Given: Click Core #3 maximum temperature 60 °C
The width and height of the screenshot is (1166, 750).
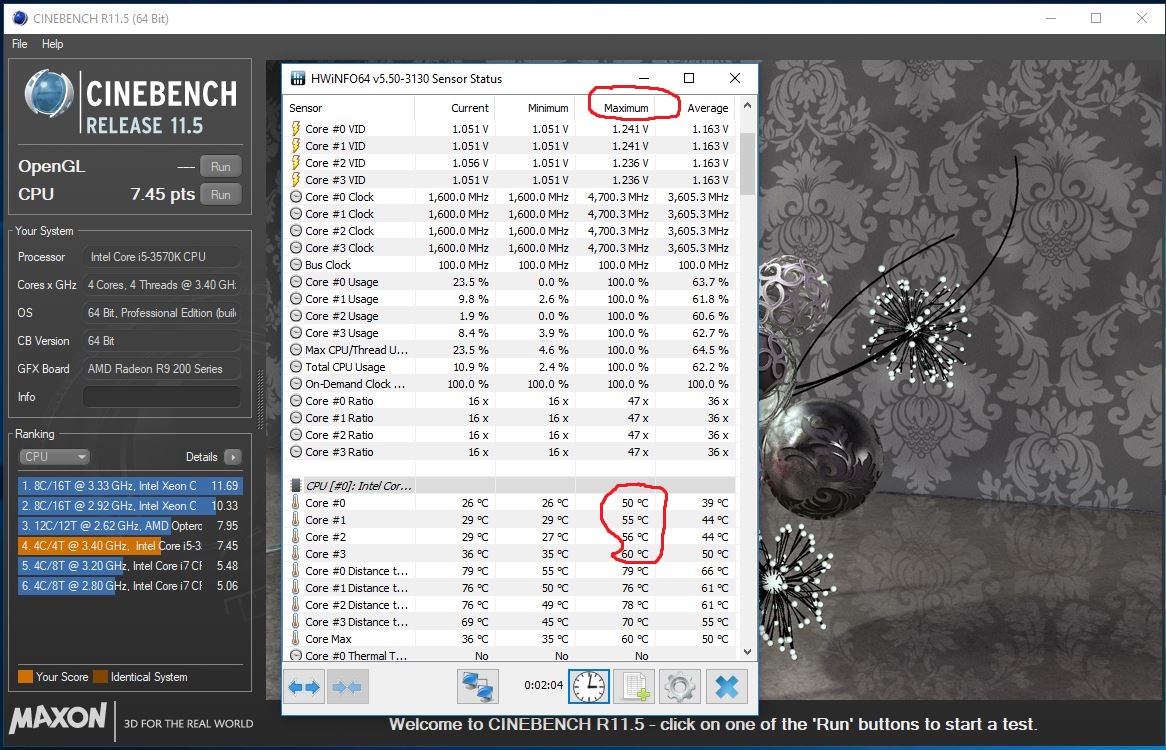Looking at the screenshot, I should pos(634,554).
